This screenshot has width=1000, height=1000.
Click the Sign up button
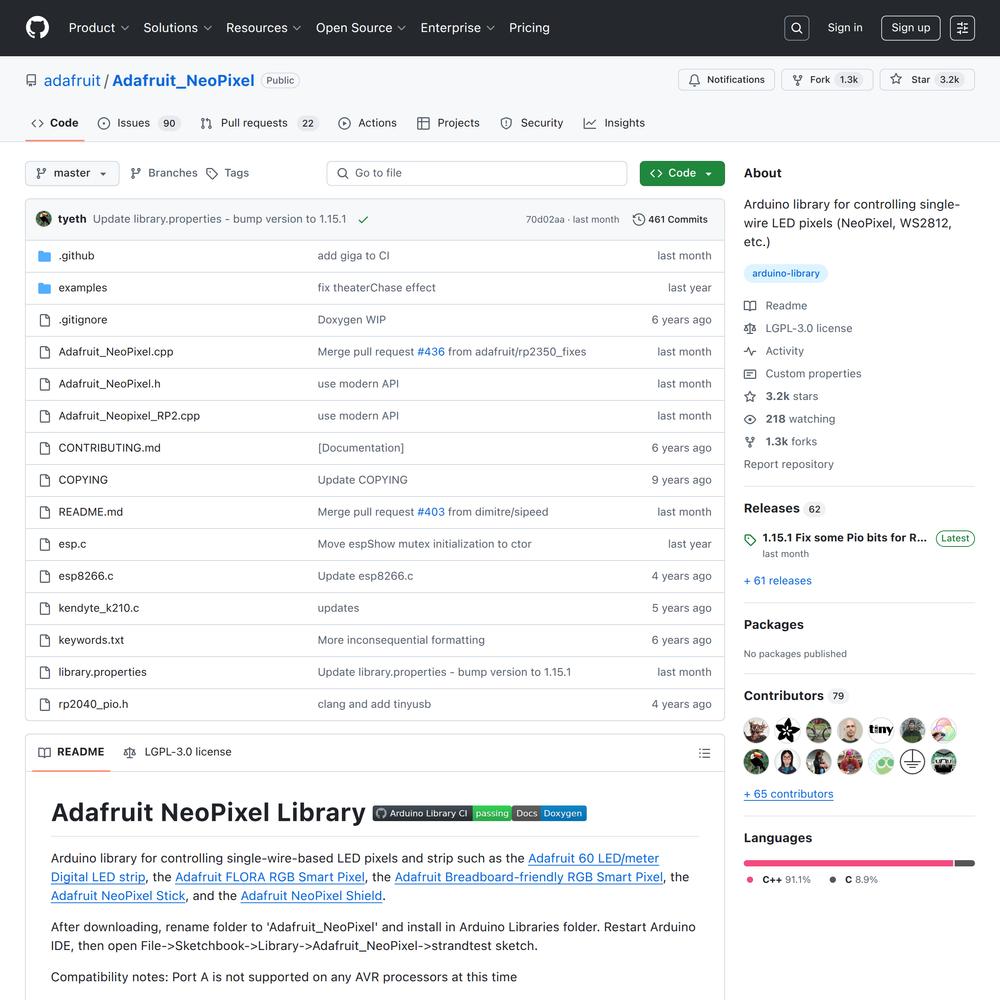910,28
